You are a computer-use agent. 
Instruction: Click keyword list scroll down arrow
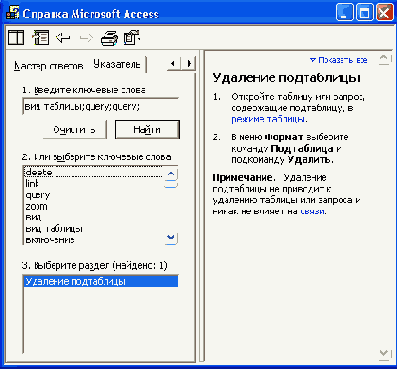click(x=171, y=238)
